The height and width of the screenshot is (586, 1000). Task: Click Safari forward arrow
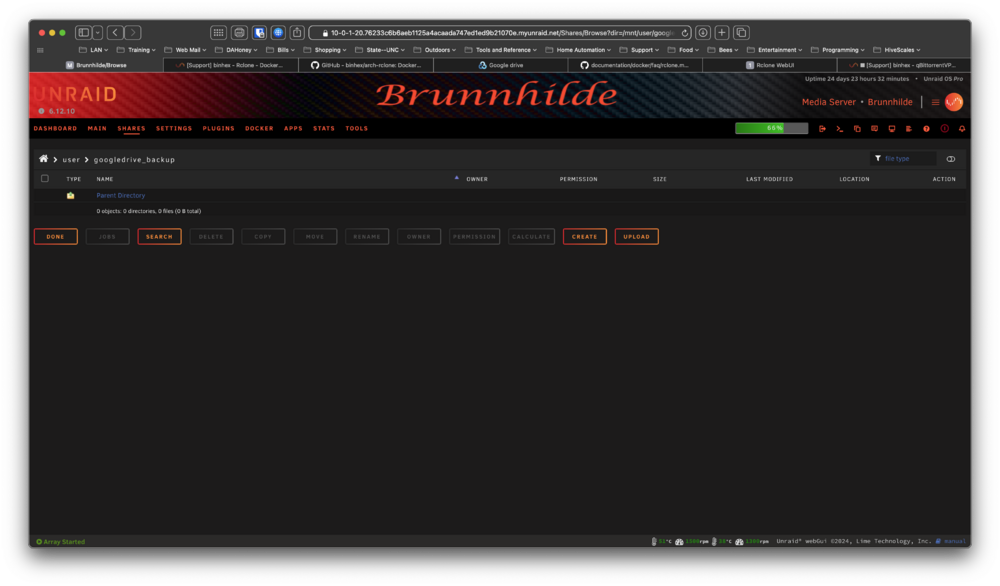click(133, 33)
